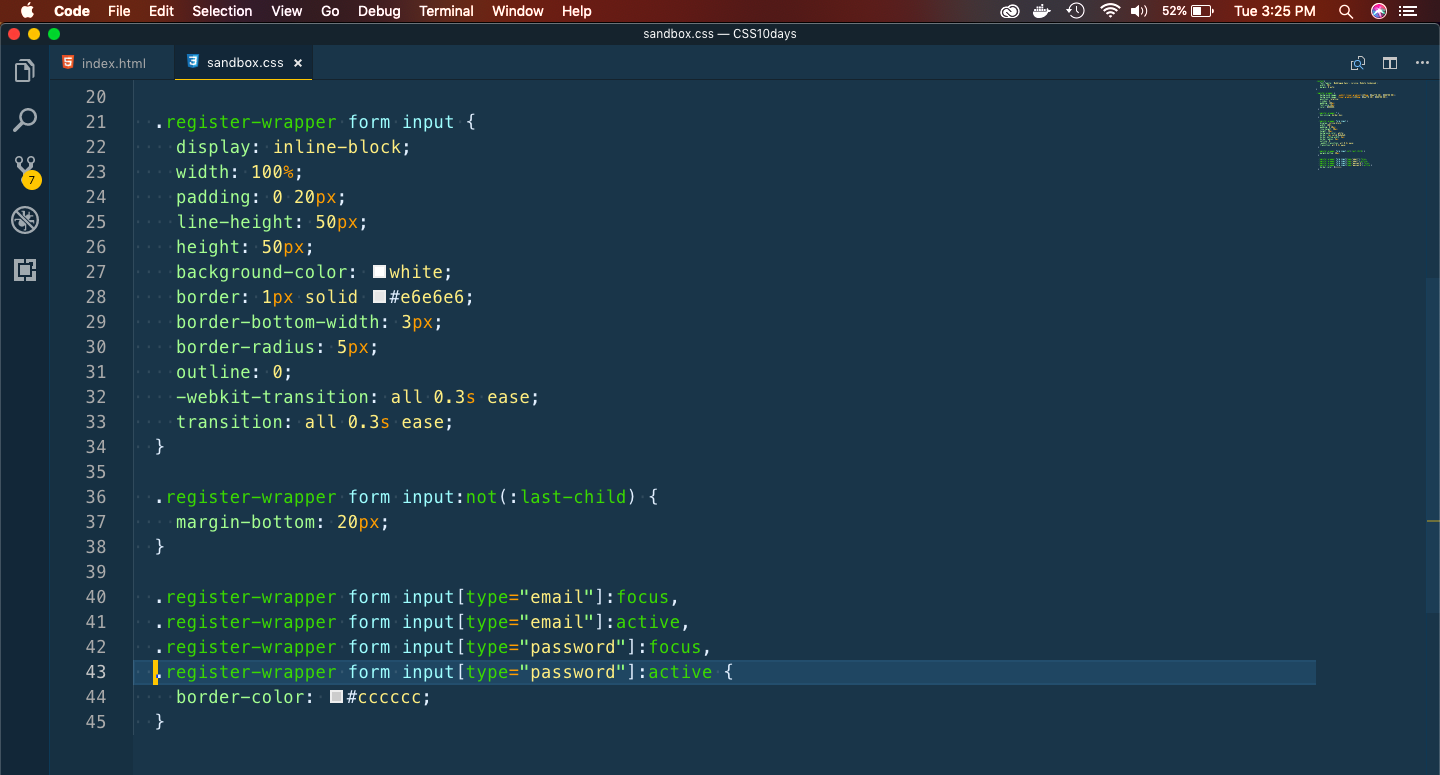Close the sandbox.css tab
1440x775 pixels.
coord(298,63)
